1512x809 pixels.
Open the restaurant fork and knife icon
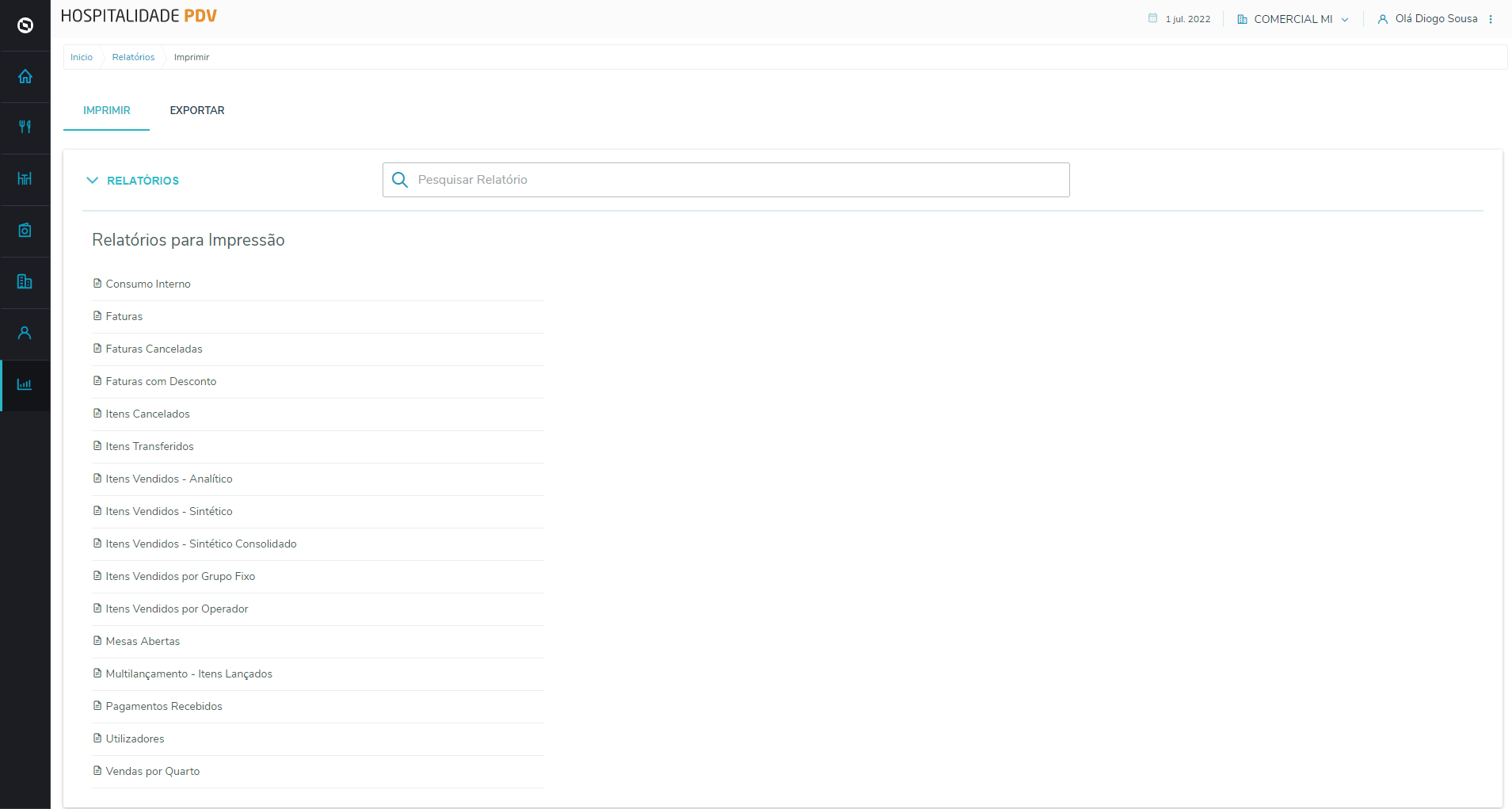point(25,127)
